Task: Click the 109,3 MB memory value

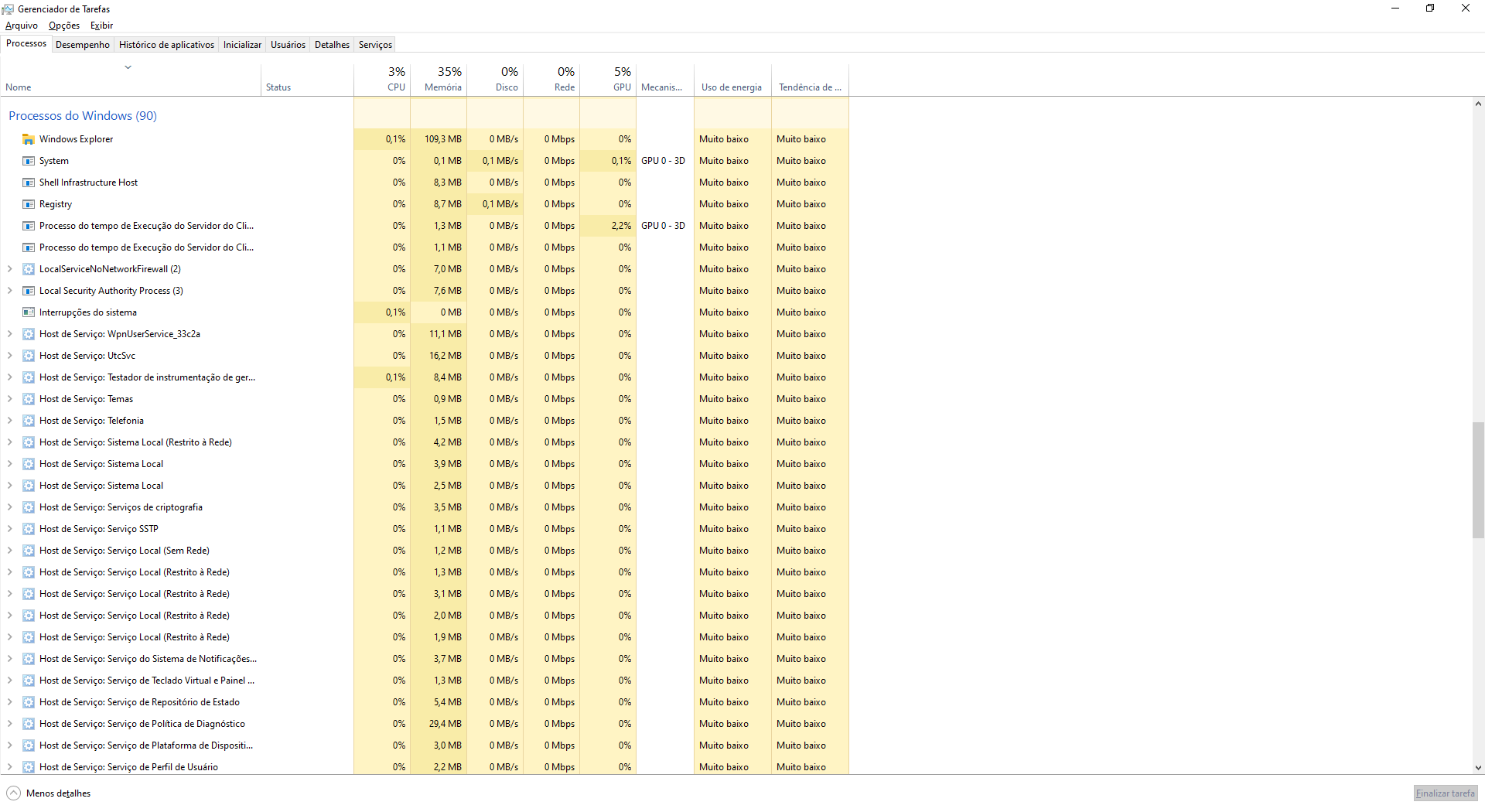Action: click(x=442, y=139)
